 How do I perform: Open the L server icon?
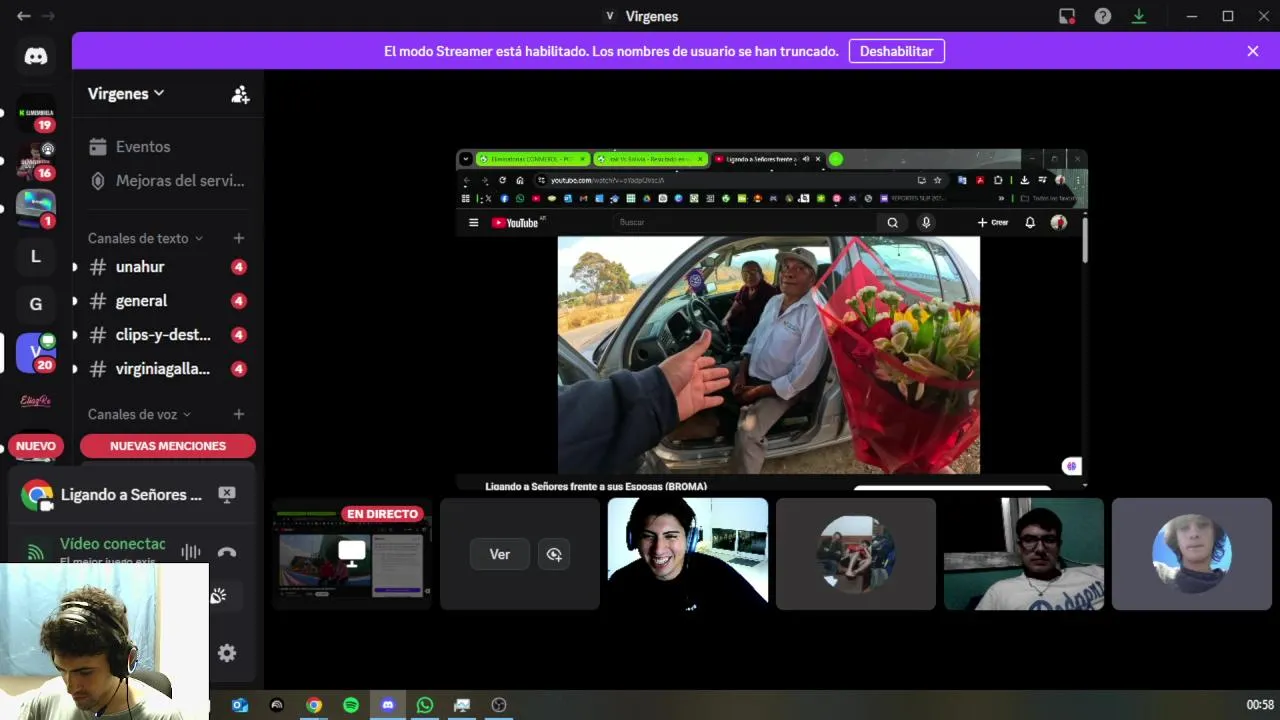pos(36,257)
